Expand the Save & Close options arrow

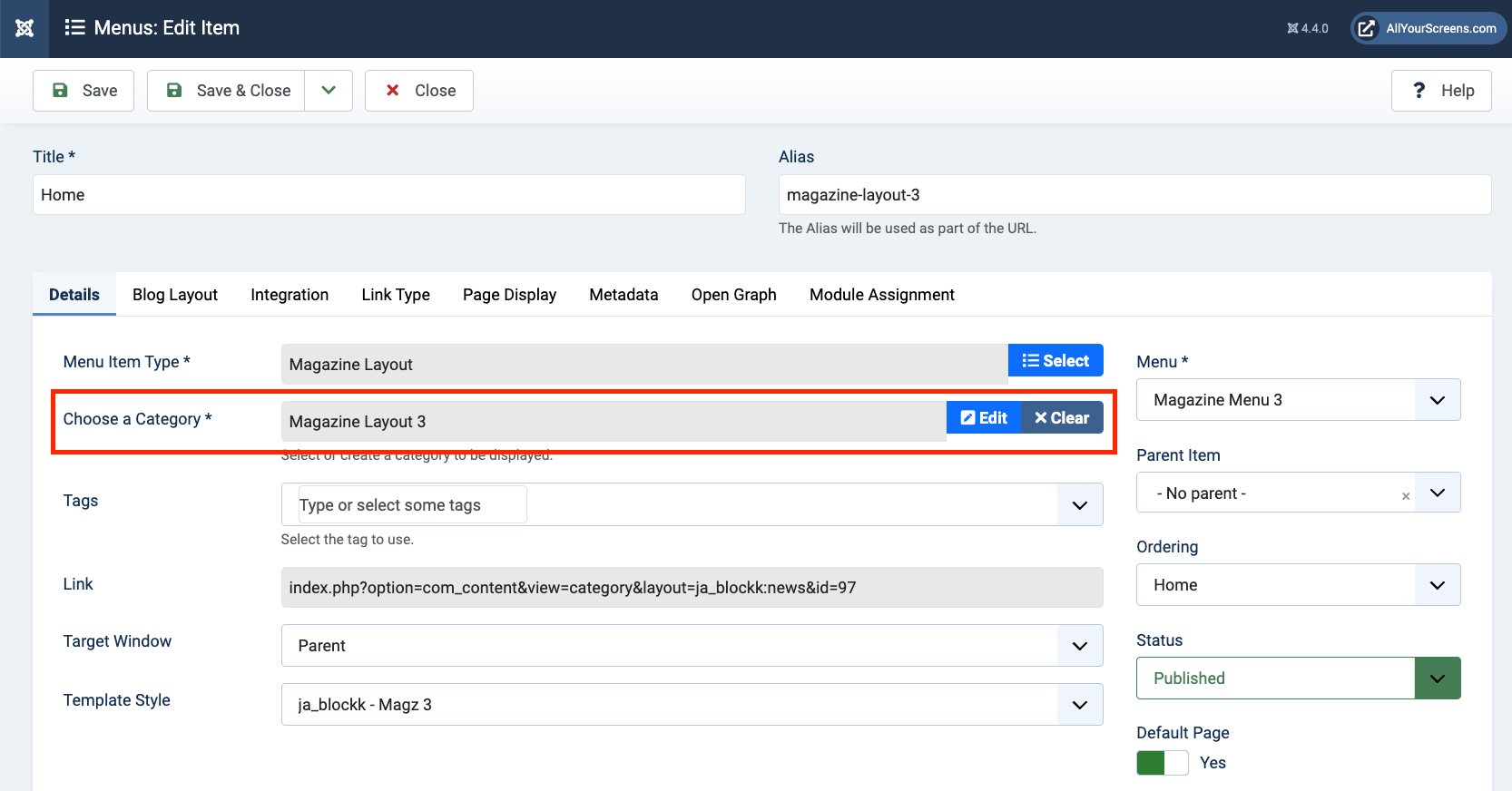coord(329,91)
